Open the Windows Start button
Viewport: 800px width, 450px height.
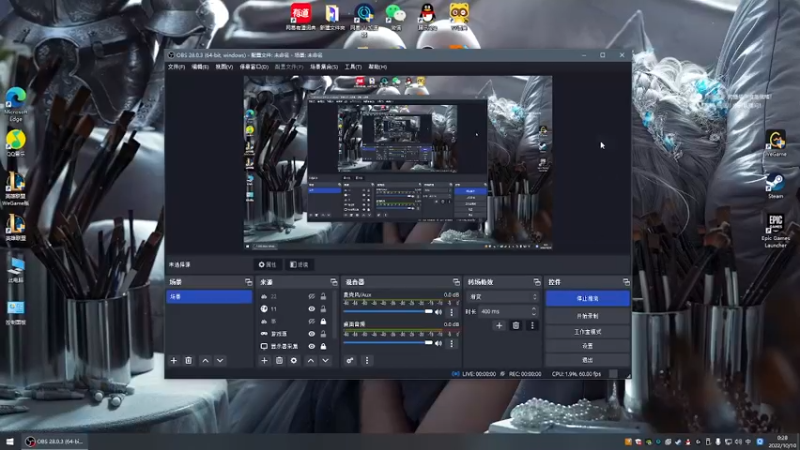click(9, 441)
